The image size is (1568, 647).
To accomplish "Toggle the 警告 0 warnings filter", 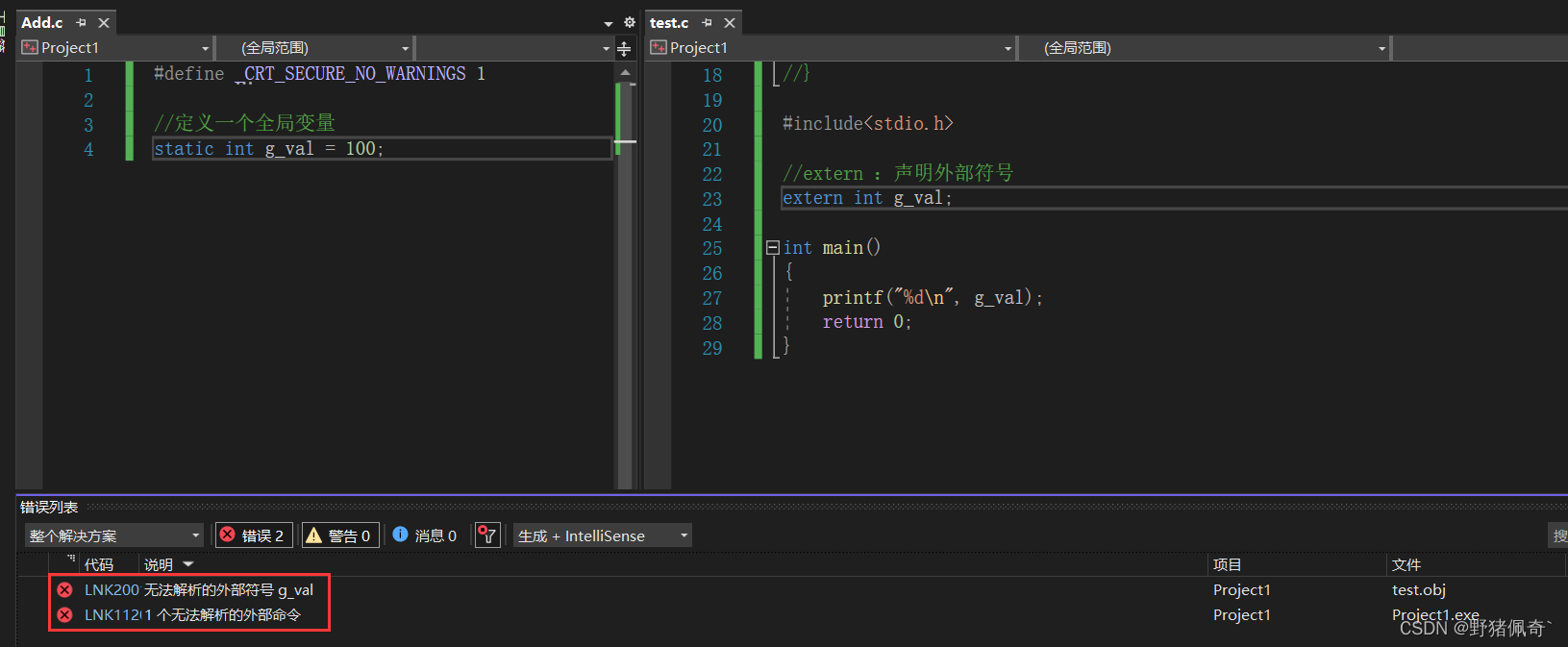I will click(x=340, y=535).
